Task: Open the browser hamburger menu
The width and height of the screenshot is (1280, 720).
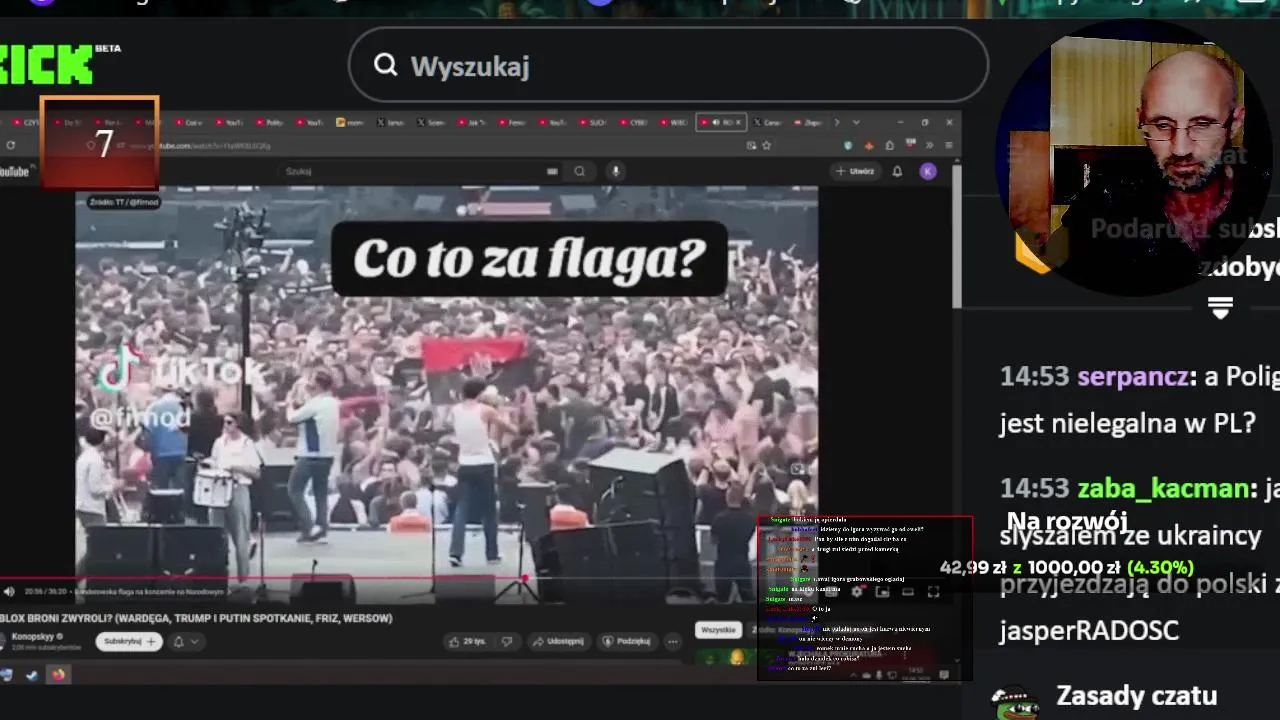Action: pos(948,145)
